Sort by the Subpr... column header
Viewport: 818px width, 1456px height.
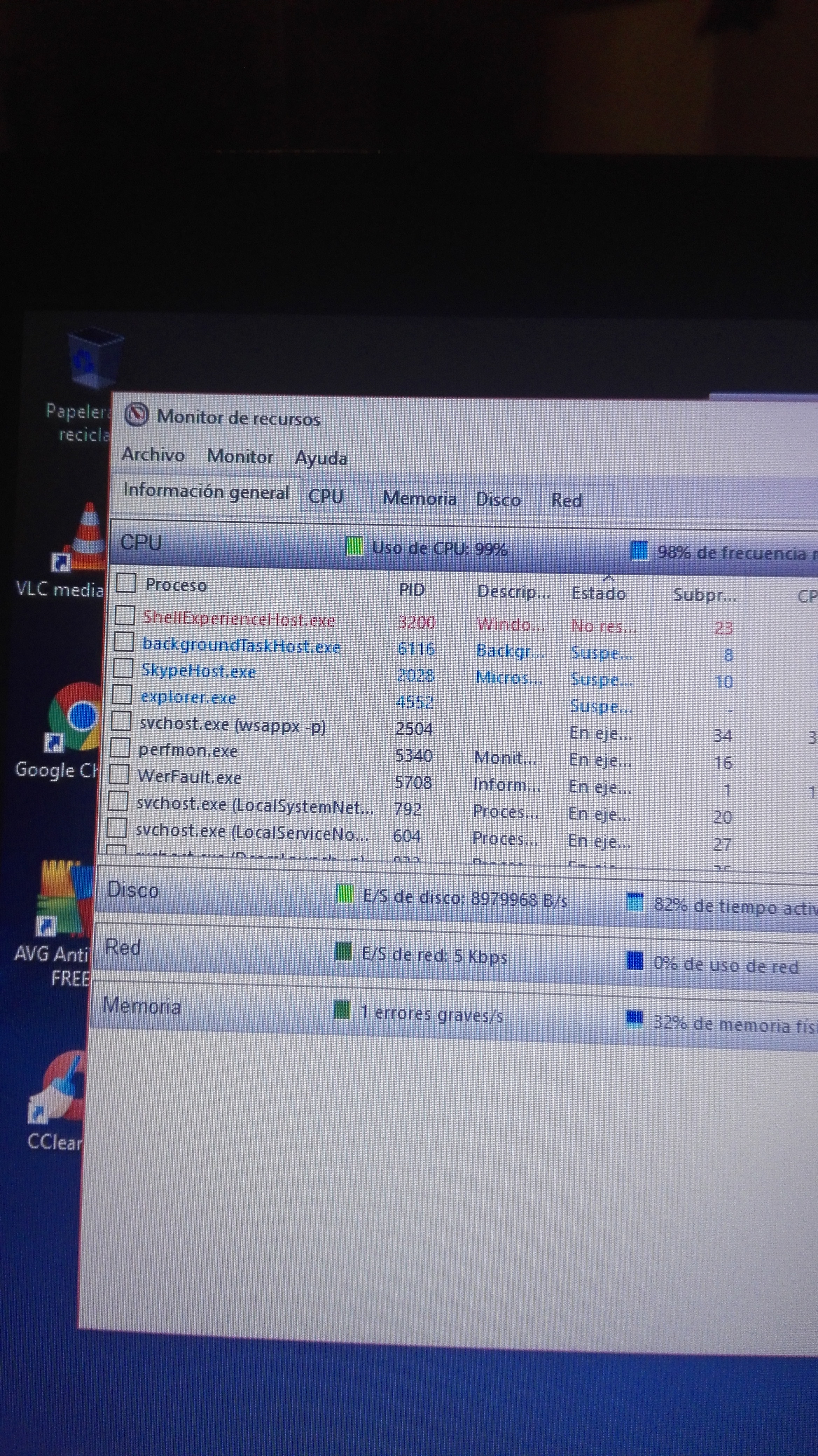tap(705, 595)
